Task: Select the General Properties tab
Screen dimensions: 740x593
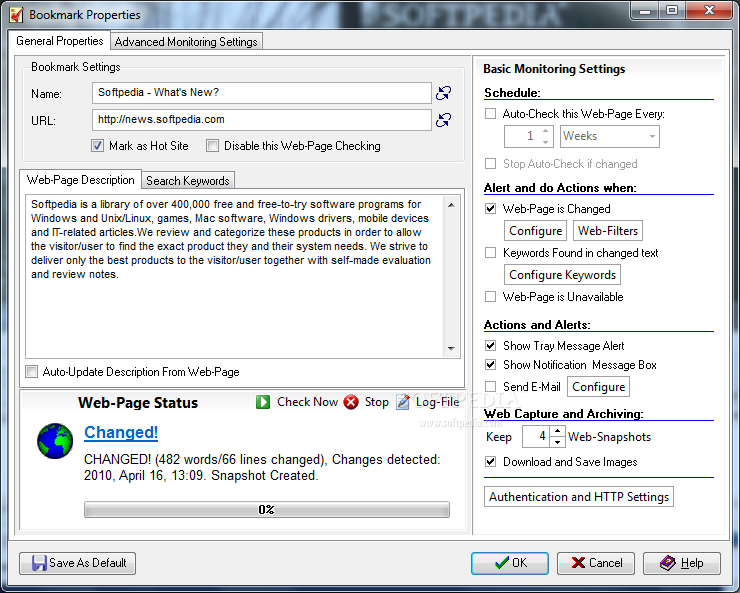Action: point(59,41)
